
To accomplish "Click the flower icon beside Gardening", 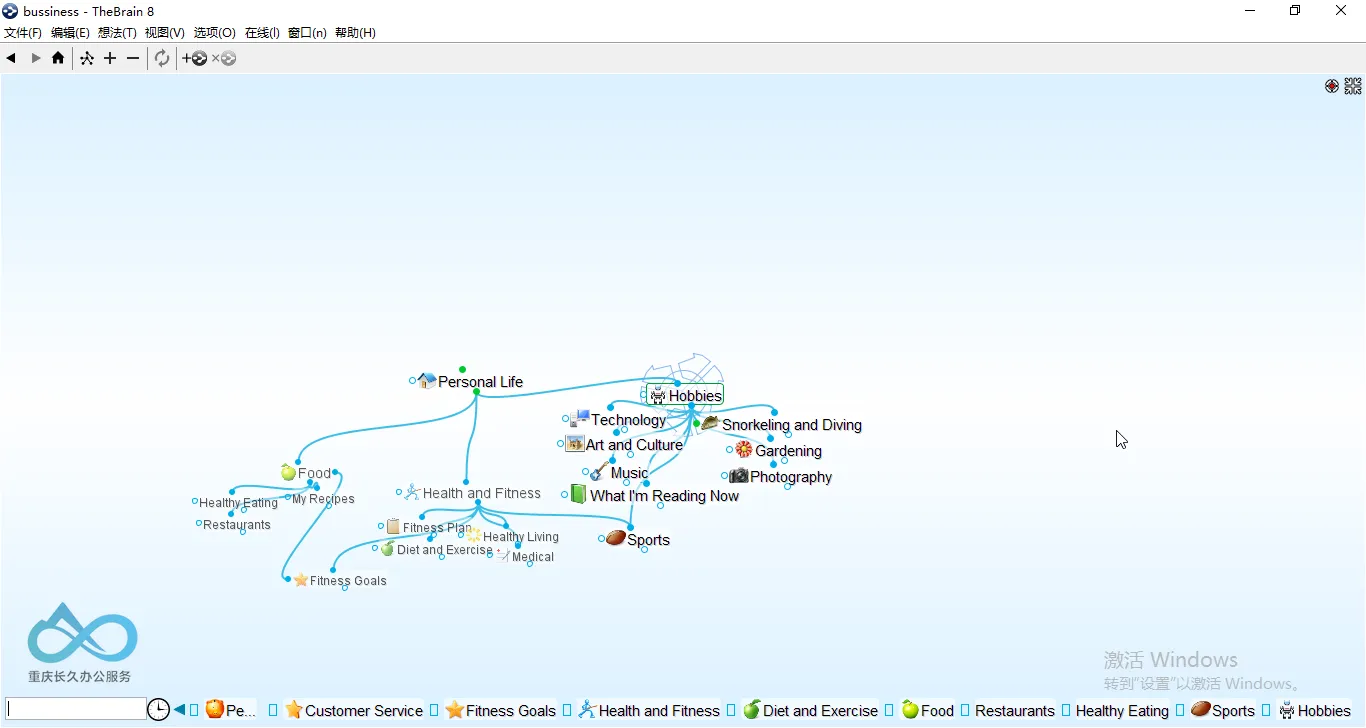I will click(x=744, y=449).
